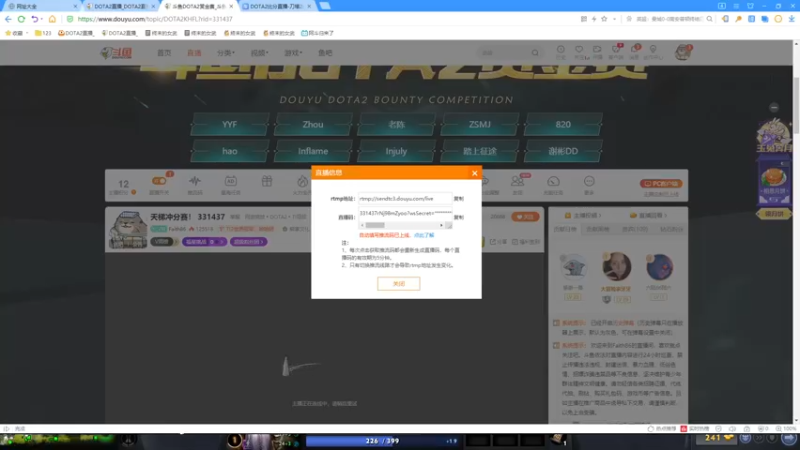Click the orange-bordered close button in dialog
Screen dimensions: 800x450
click(x=398, y=284)
